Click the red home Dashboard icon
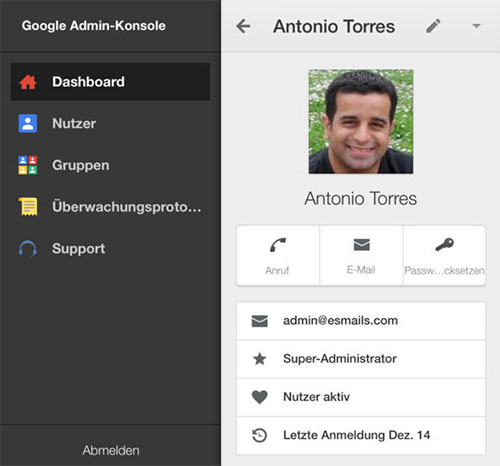Image resolution: width=500 pixels, height=466 pixels. pos(28,82)
